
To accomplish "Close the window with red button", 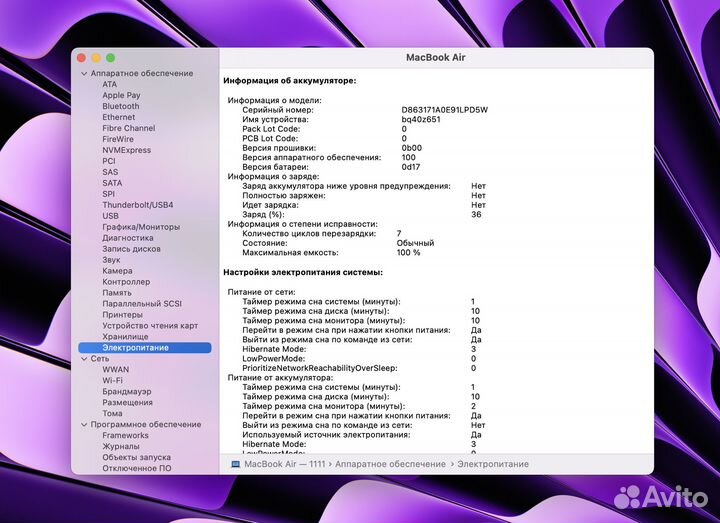I will coord(81,58).
